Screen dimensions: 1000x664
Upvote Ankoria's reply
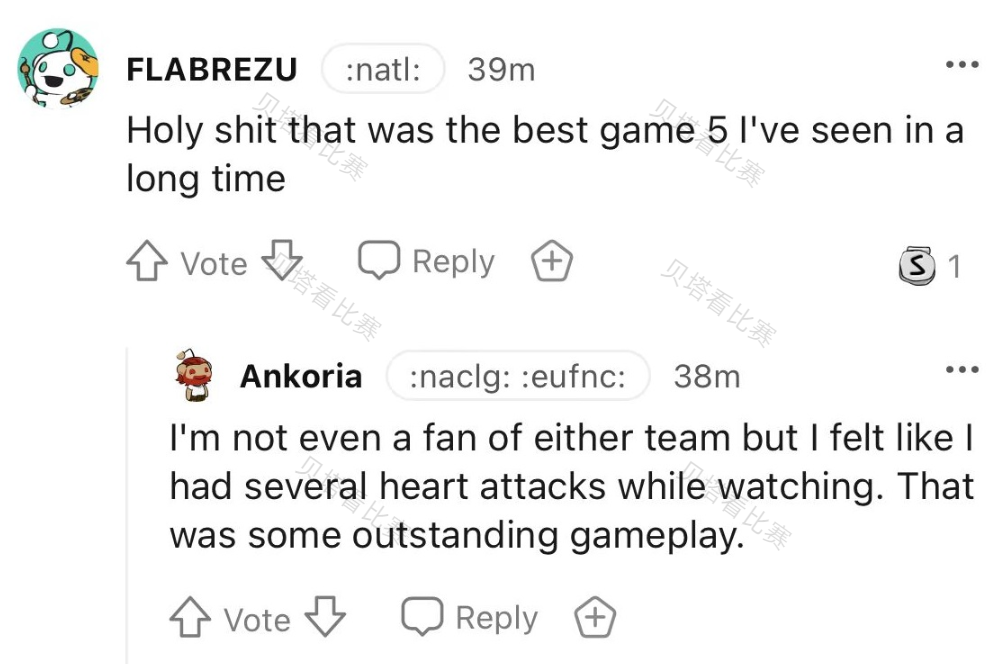190,618
